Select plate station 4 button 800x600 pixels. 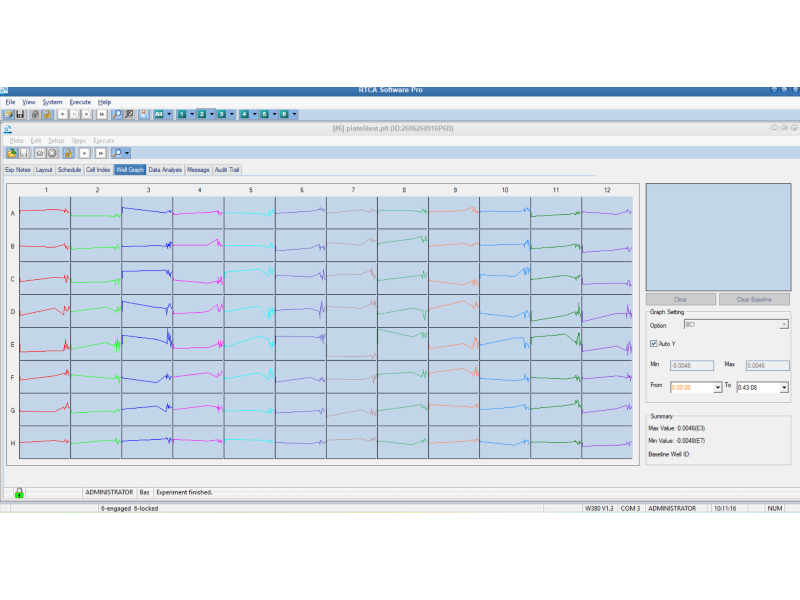244,114
